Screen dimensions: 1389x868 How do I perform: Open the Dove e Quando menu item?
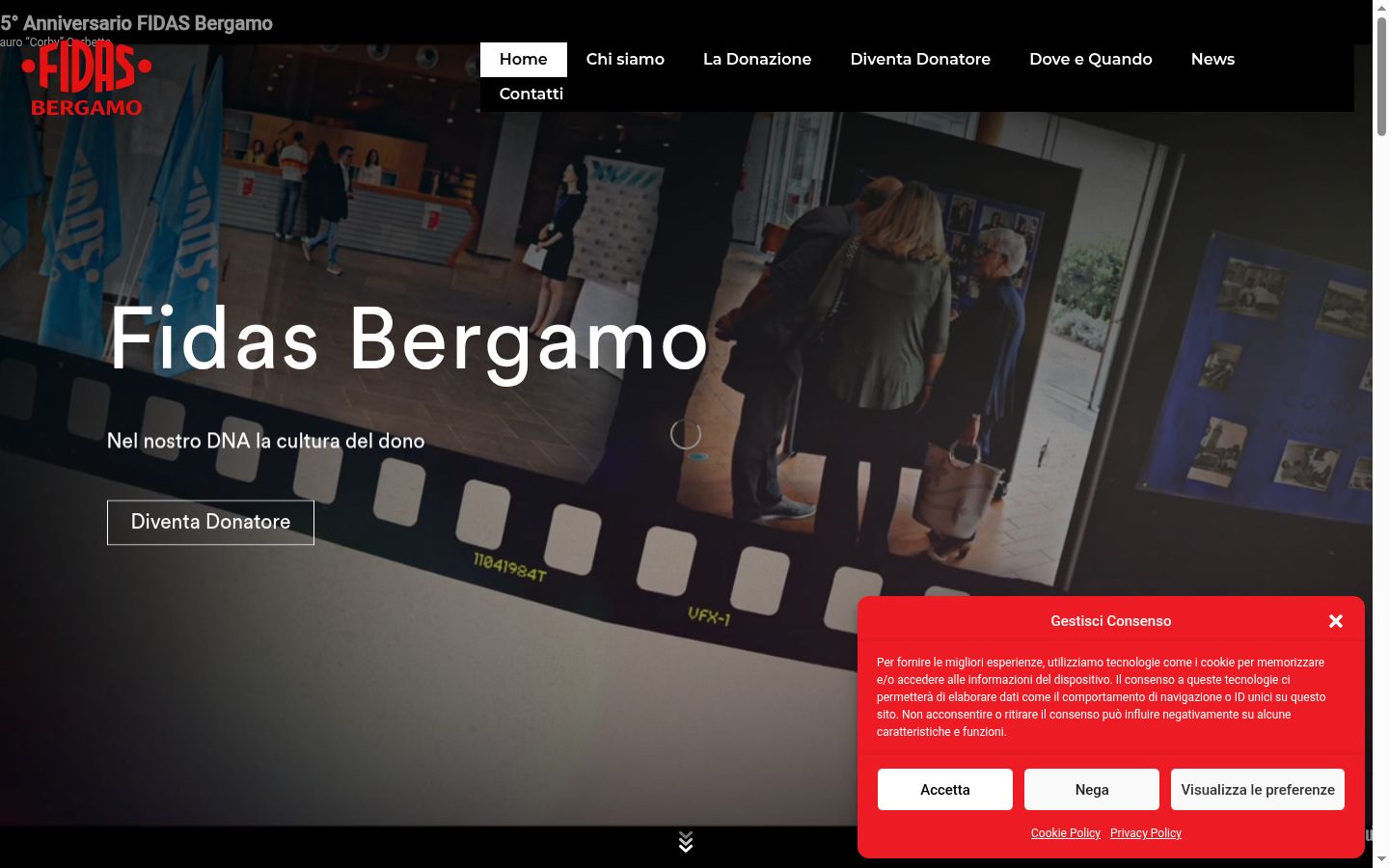pos(1091,59)
